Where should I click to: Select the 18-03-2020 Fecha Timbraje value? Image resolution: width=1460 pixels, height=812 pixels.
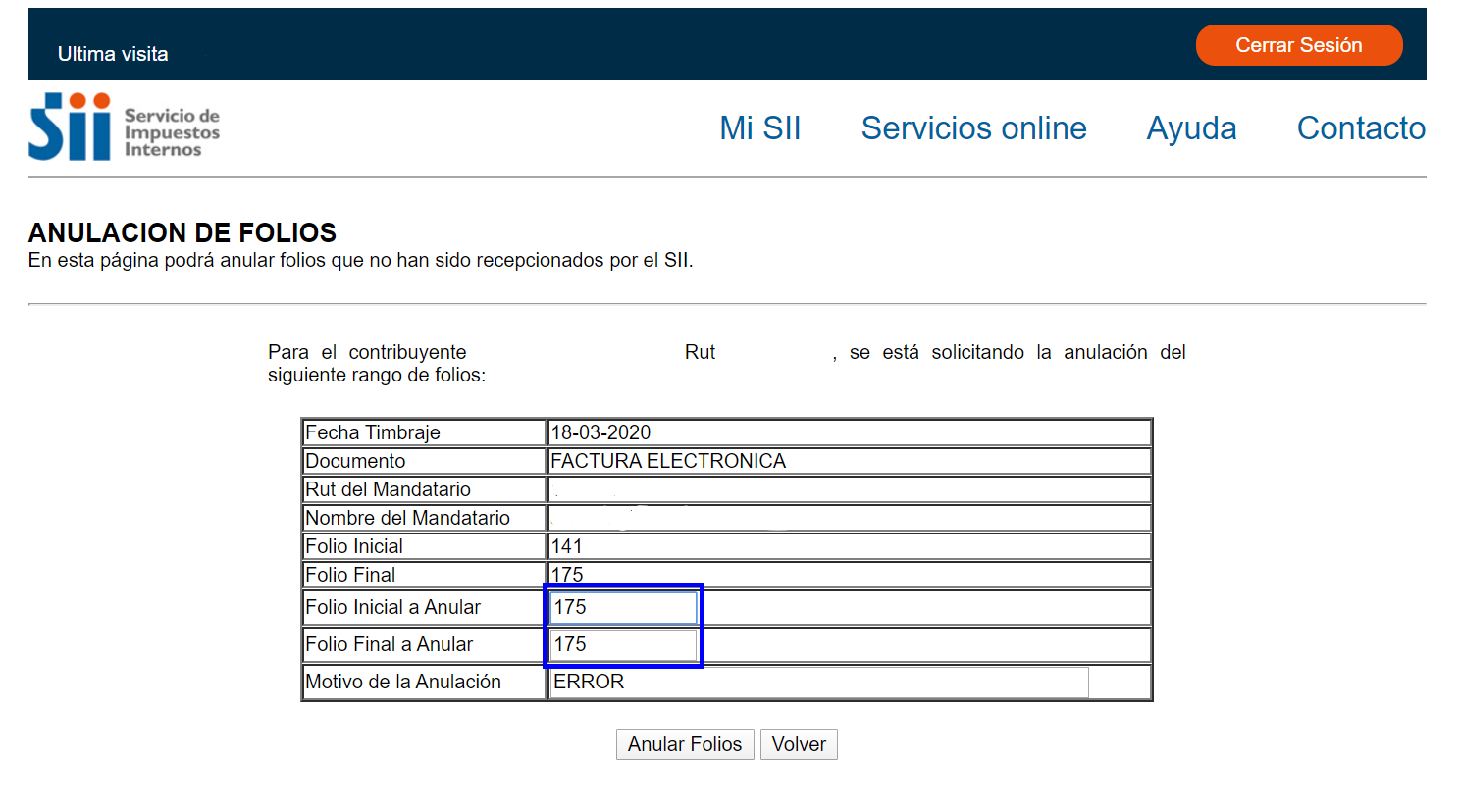(x=600, y=432)
